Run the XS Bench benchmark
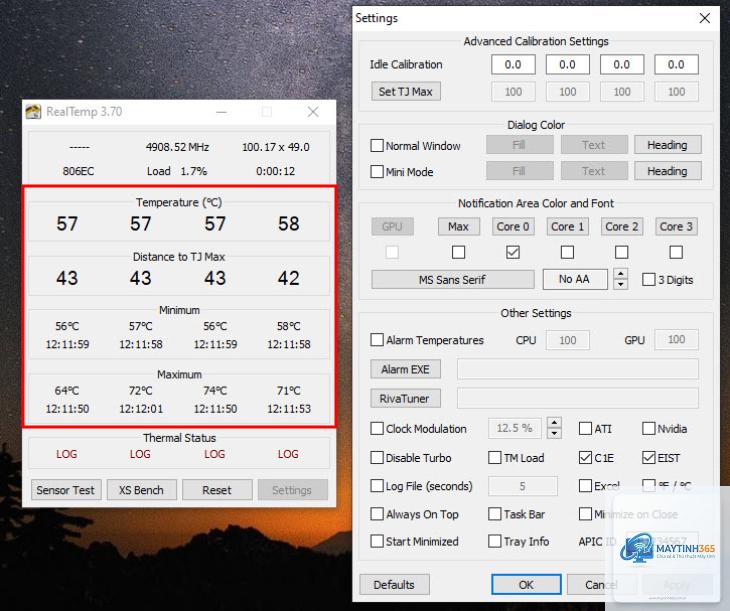 142,490
